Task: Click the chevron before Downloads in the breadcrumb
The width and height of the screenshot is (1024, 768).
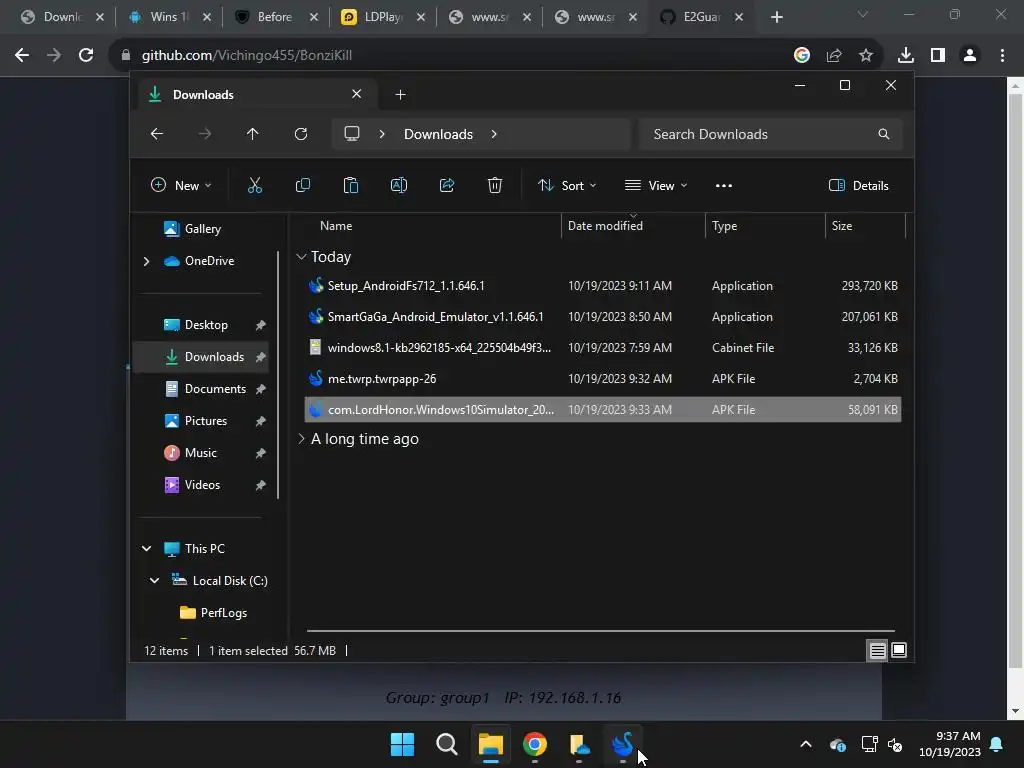Action: coord(382,134)
